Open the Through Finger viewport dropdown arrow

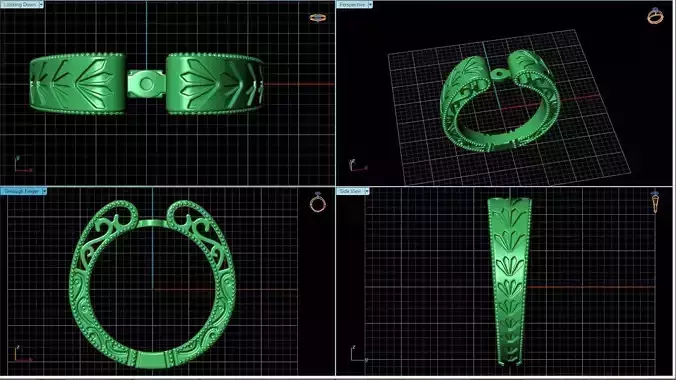[x=44, y=191]
